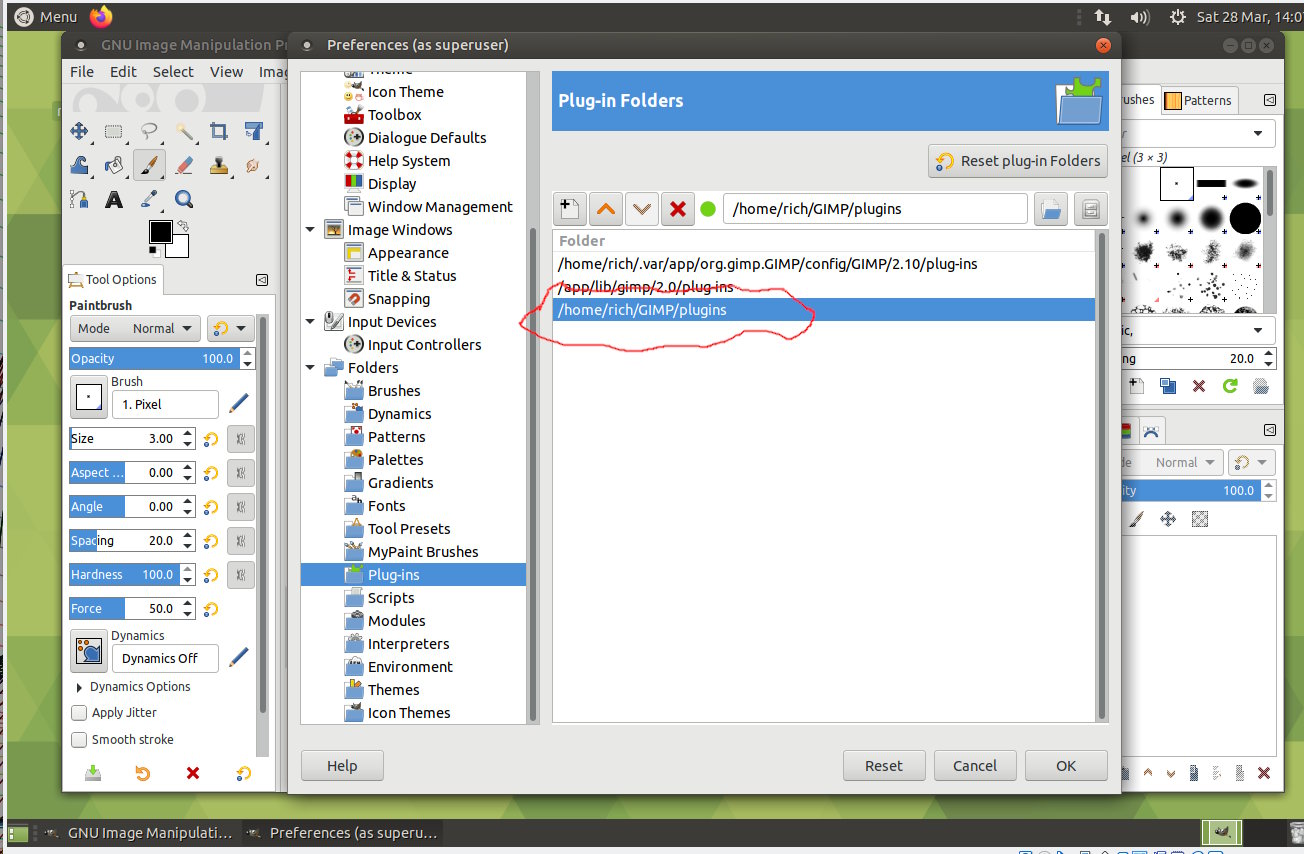Toggle link Size to brush native icon

(240, 439)
